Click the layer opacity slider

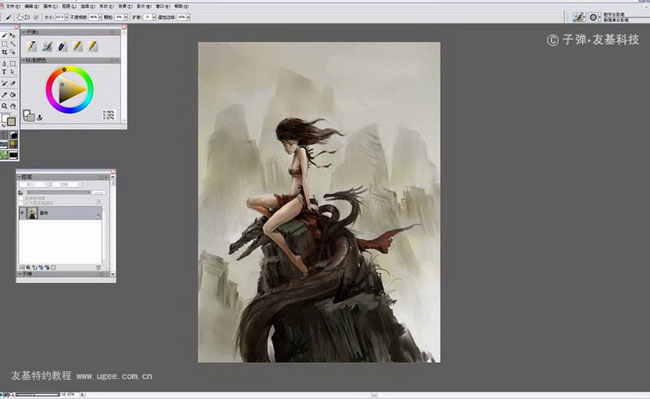pyautogui.click(x=59, y=192)
